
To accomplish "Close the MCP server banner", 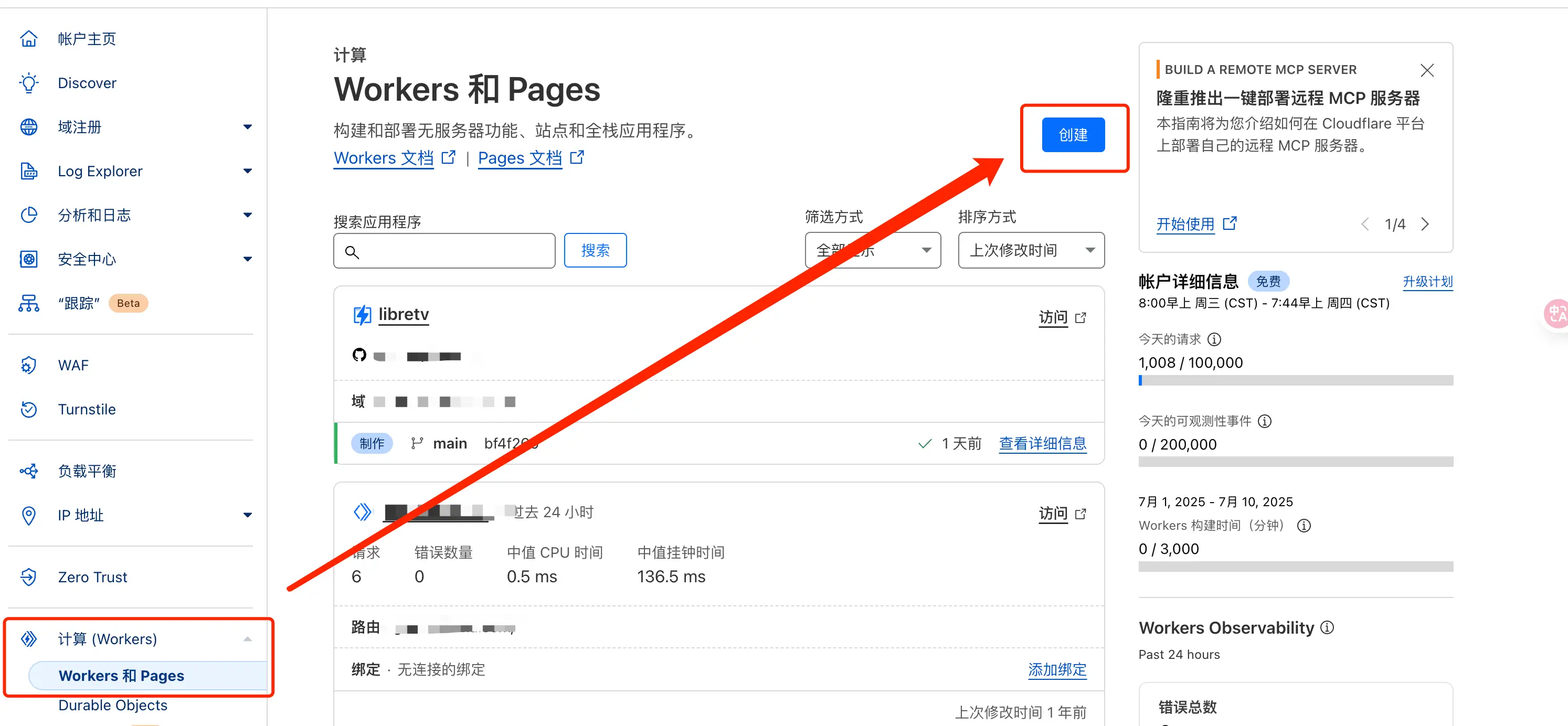I will (x=1427, y=70).
